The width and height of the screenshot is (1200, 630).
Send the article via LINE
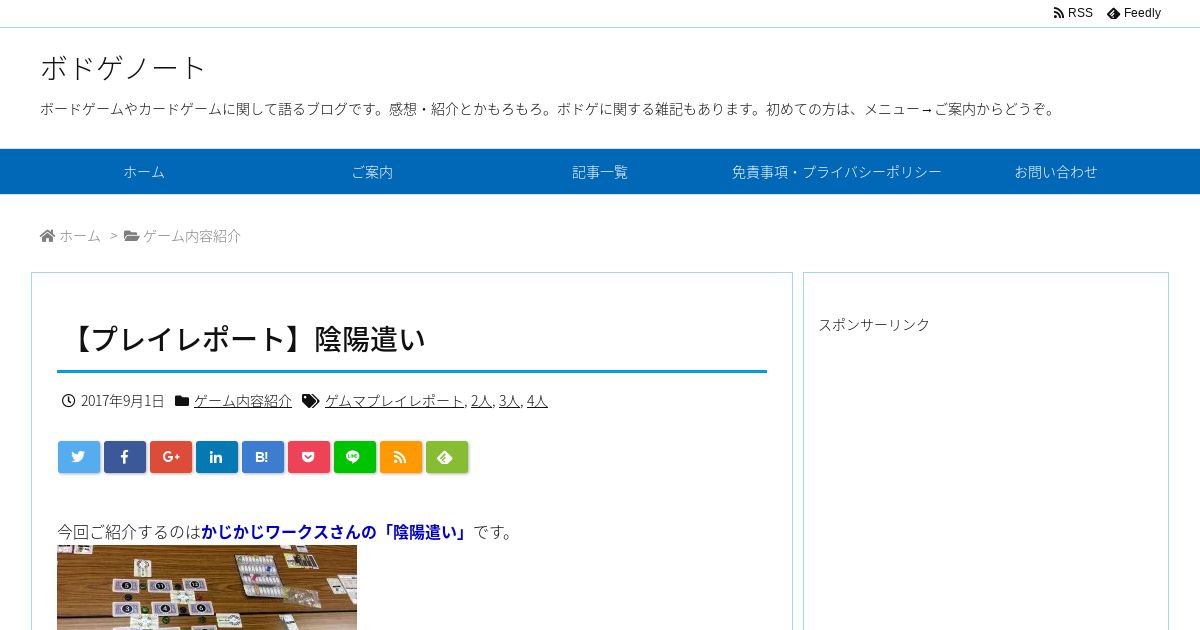[x=355, y=457]
